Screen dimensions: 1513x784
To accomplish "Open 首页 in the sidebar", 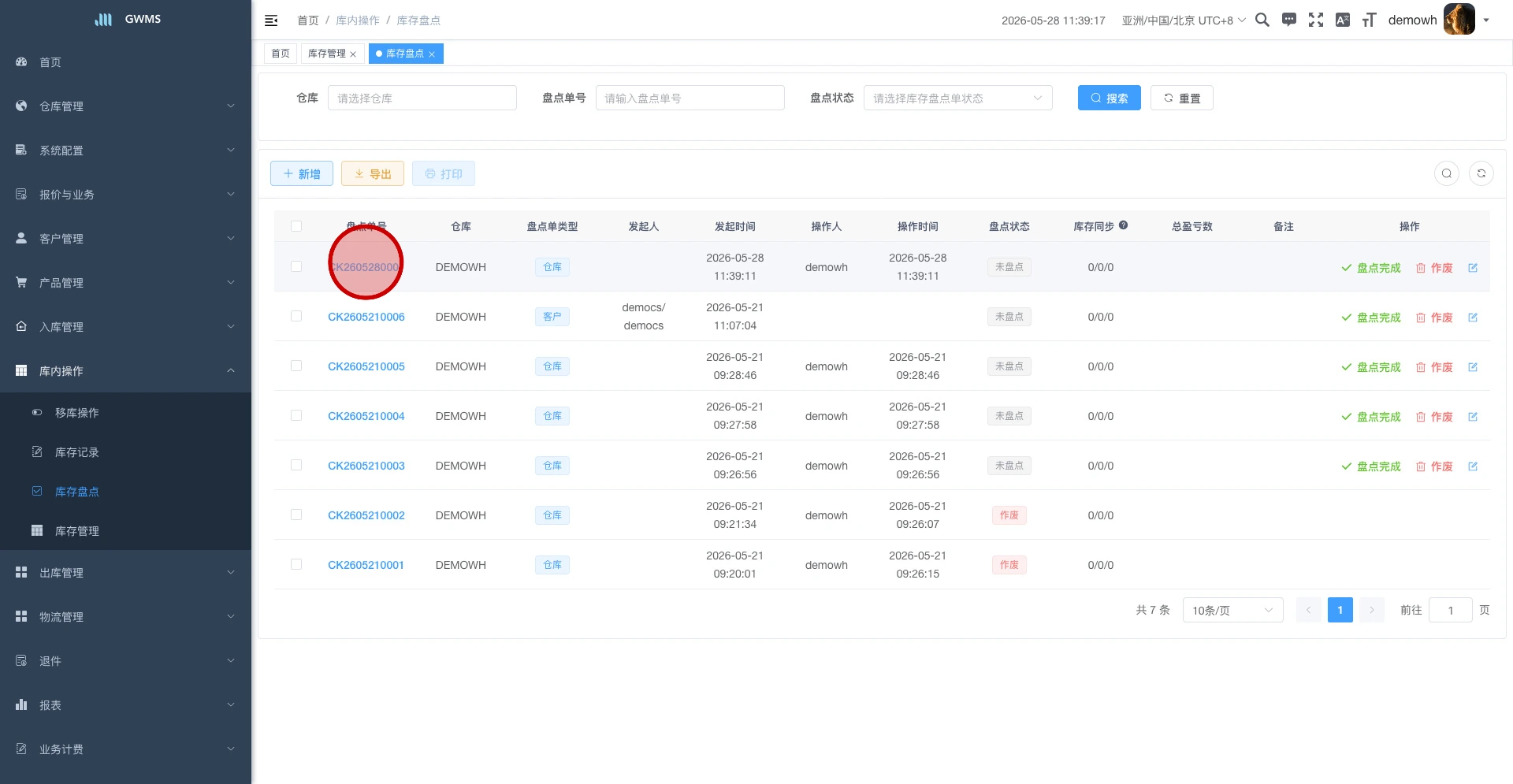I will coord(126,62).
